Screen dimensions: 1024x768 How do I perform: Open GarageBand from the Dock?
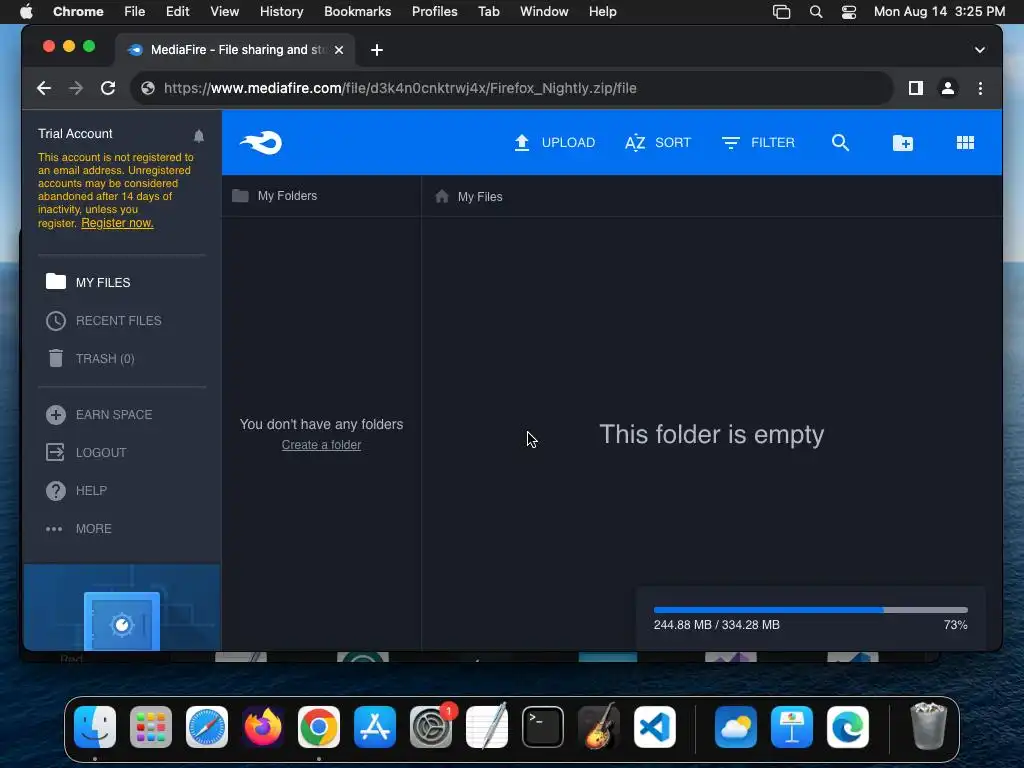(599, 727)
